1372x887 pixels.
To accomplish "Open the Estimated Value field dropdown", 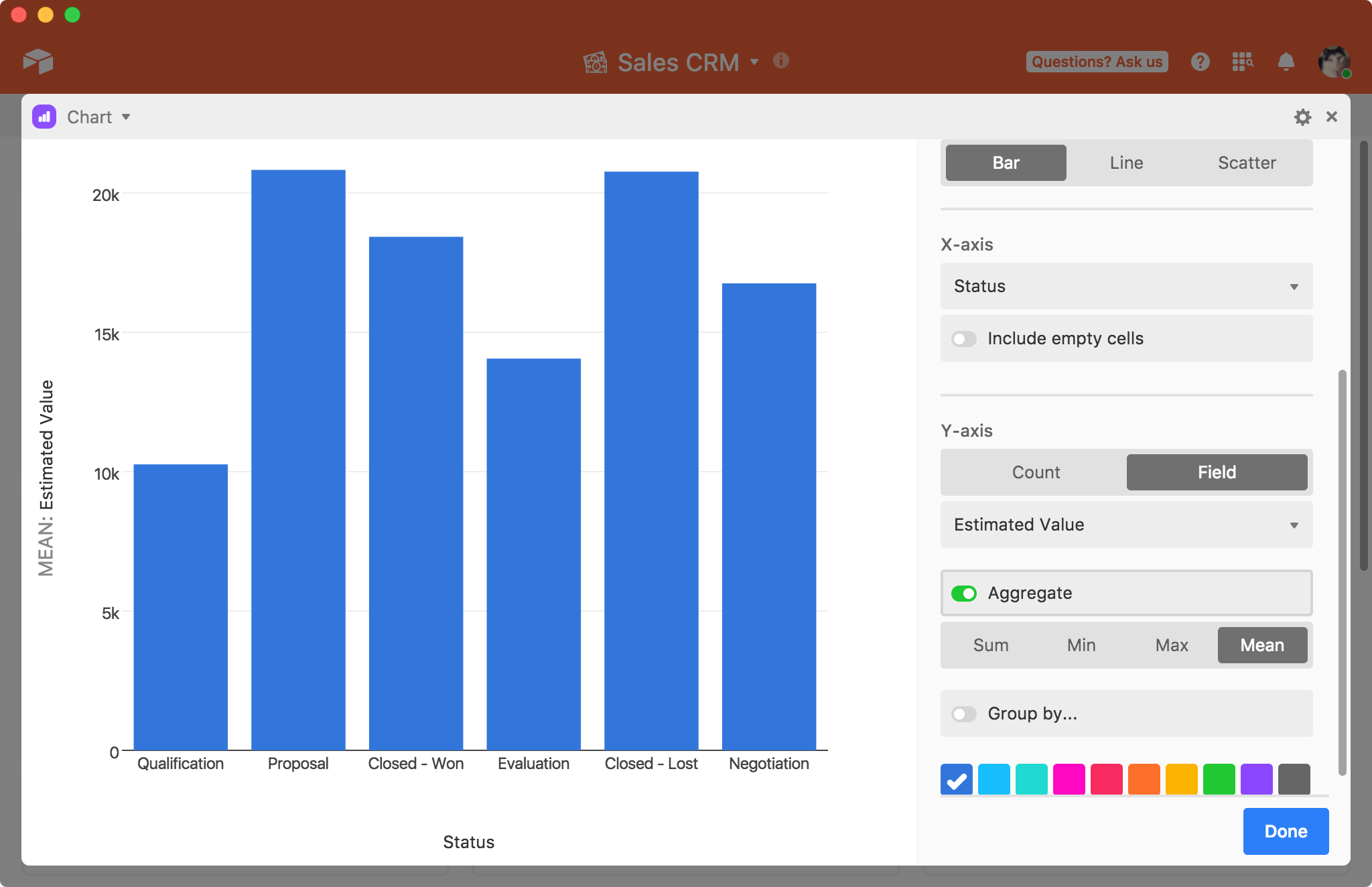I will tap(1125, 525).
